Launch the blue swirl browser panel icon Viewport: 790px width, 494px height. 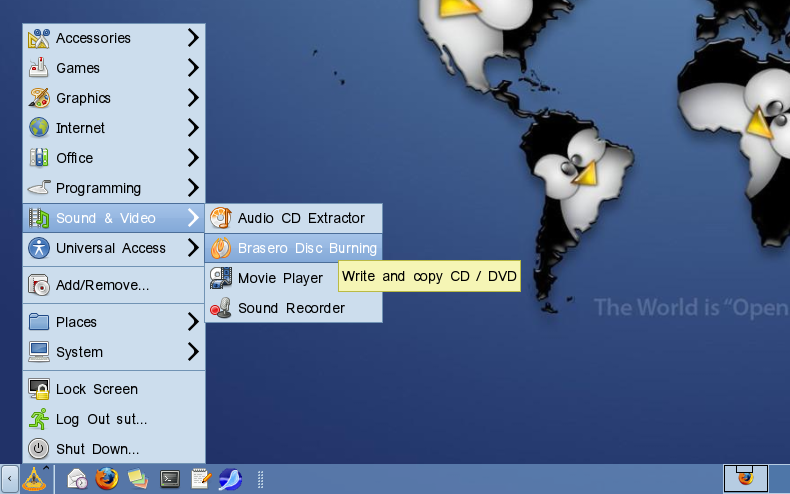coord(230,479)
